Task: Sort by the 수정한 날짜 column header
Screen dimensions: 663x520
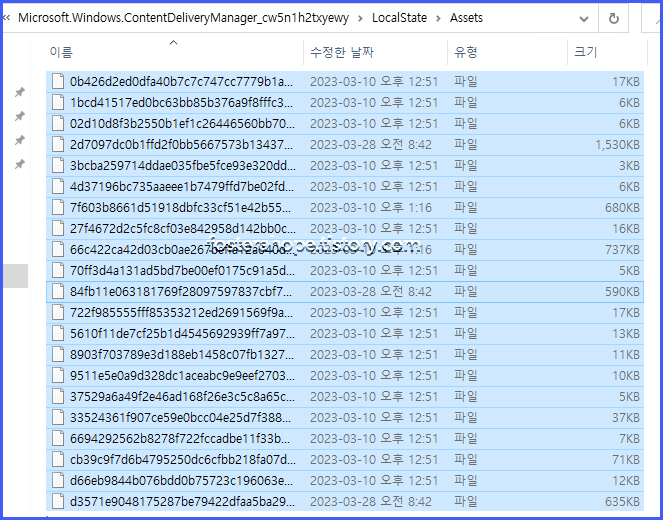Action: pos(342,52)
